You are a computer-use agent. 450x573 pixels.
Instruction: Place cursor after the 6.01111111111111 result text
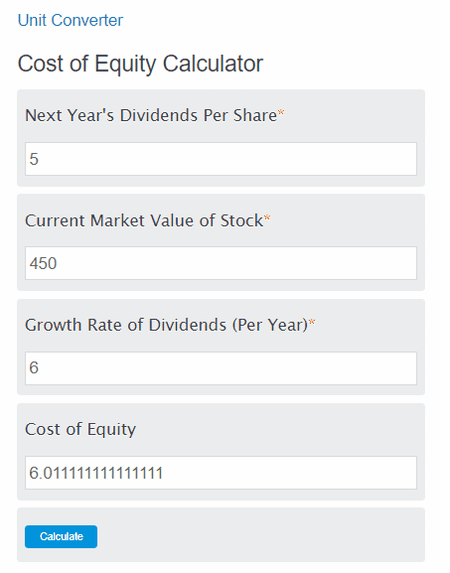(x=164, y=473)
